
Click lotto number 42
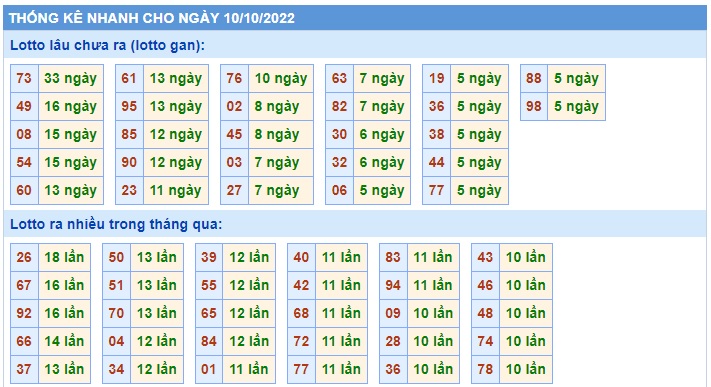tap(301, 286)
